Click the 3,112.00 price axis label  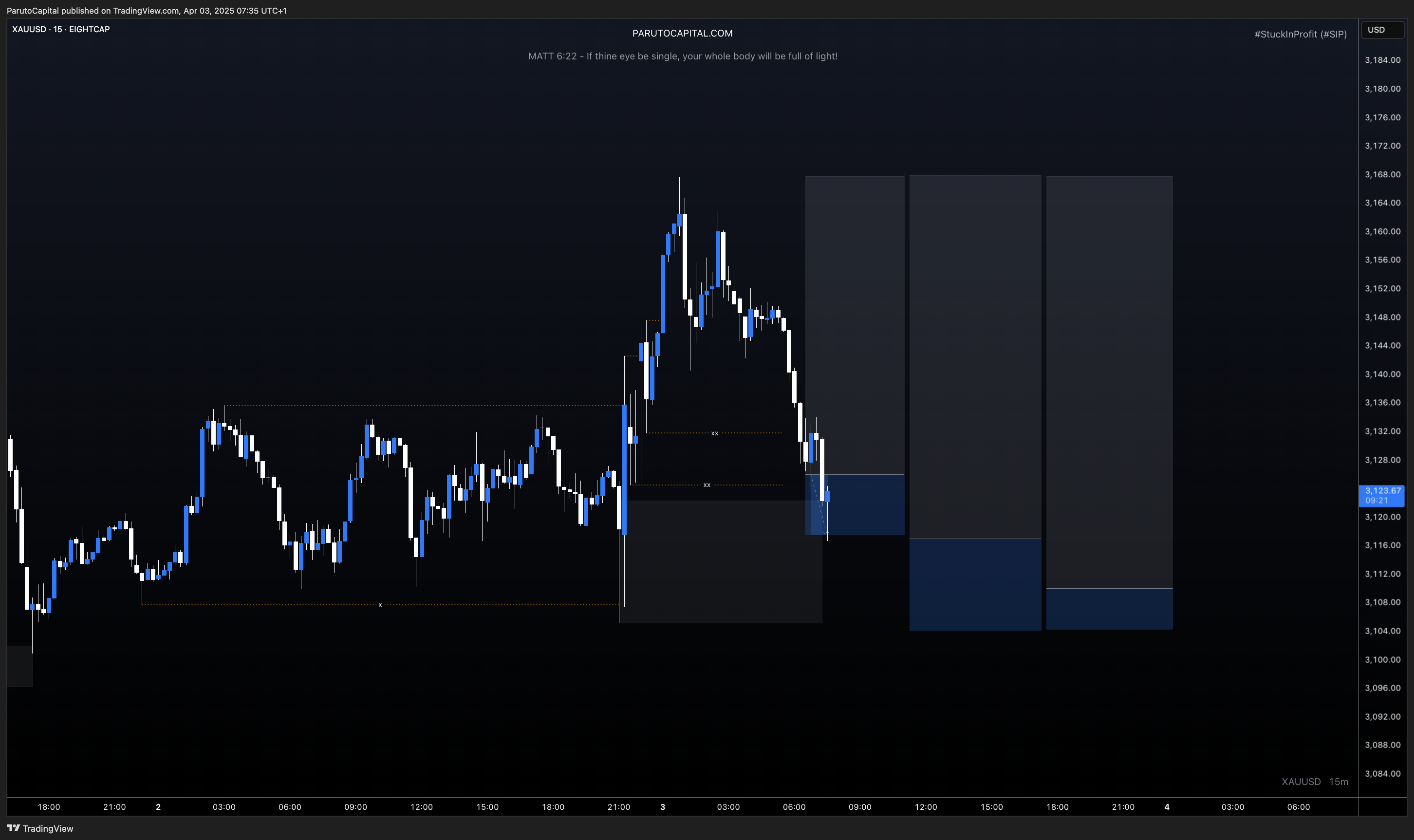point(1382,574)
